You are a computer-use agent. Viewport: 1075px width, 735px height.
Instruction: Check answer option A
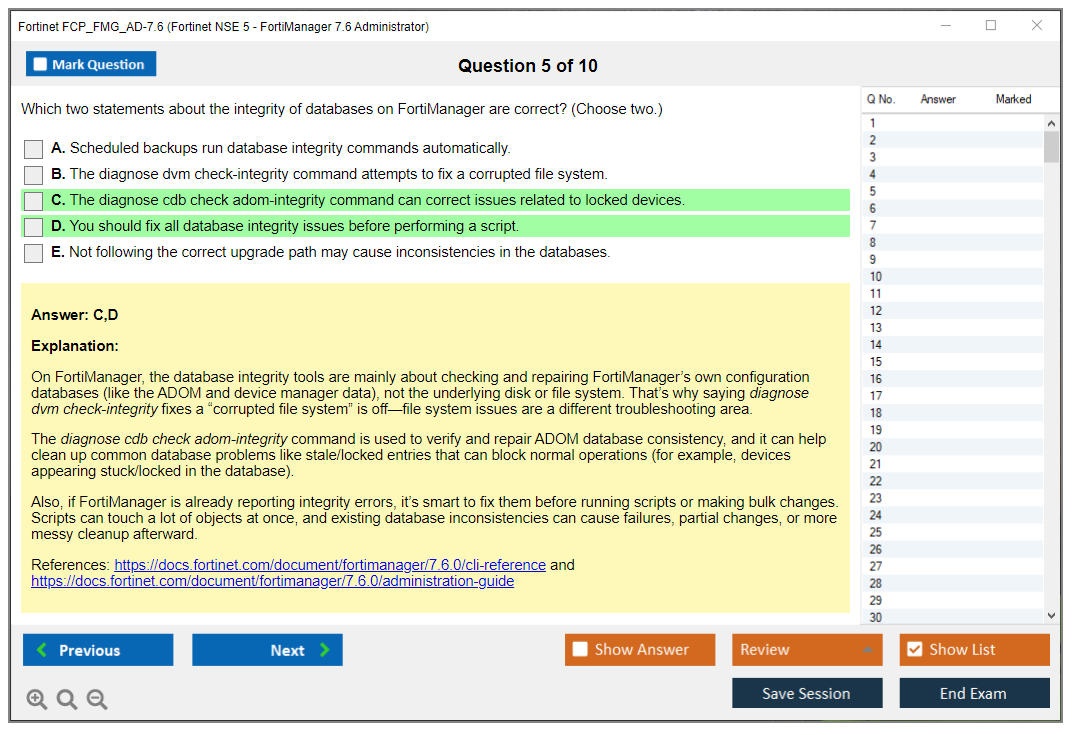coord(33,148)
